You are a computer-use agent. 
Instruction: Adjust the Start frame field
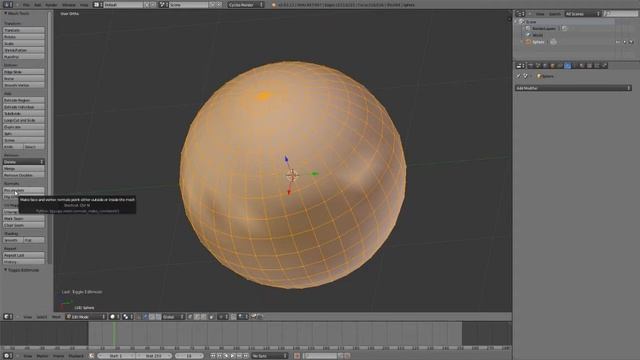(x=117, y=356)
